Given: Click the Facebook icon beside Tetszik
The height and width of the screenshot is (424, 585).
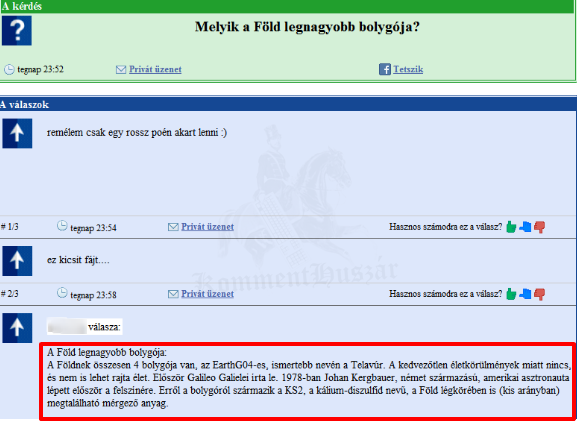Looking at the screenshot, I should [385, 69].
